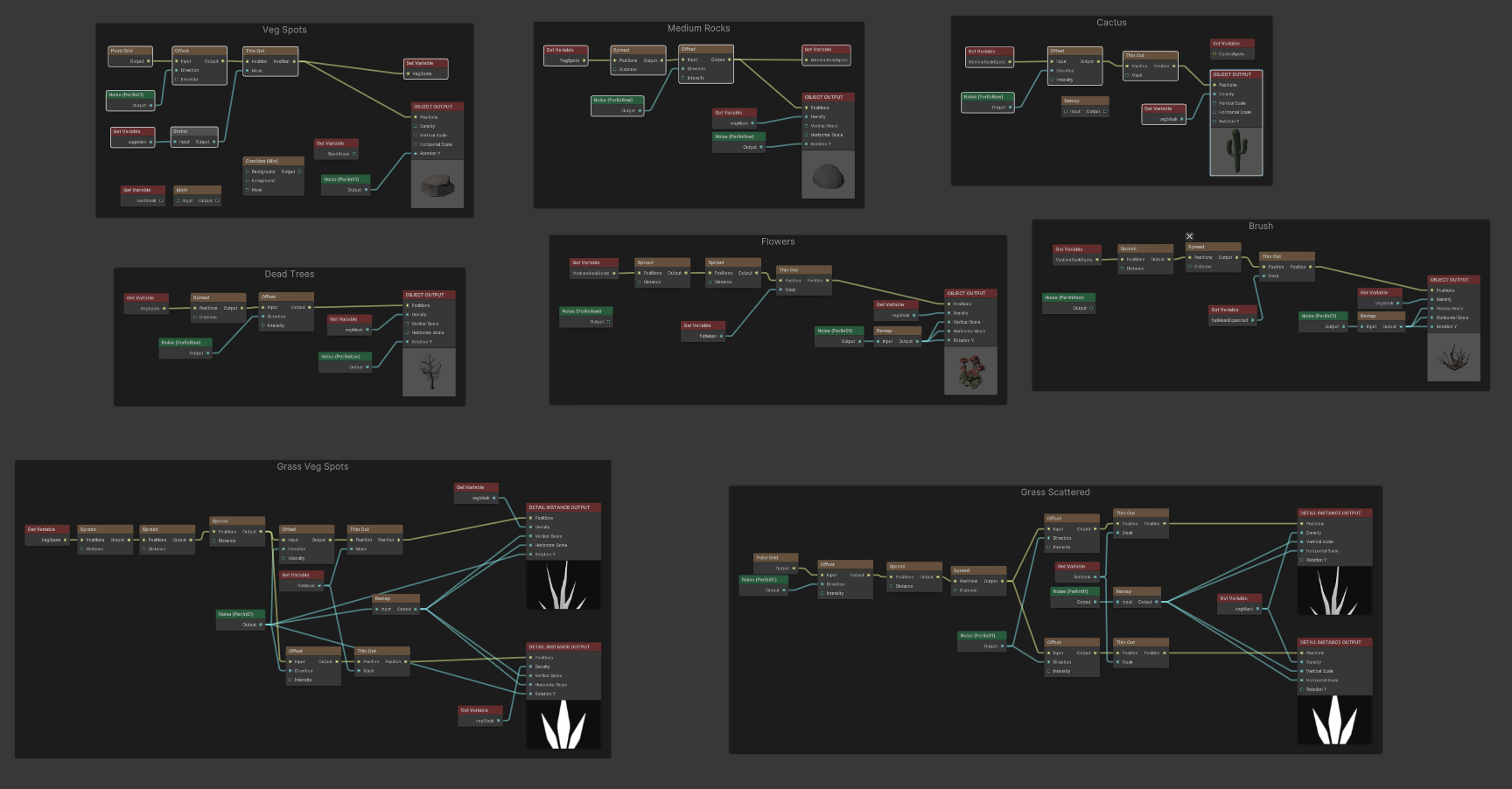
Task: Select OBJECT OUTPUT node header in Brush
Action: tap(1453, 280)
